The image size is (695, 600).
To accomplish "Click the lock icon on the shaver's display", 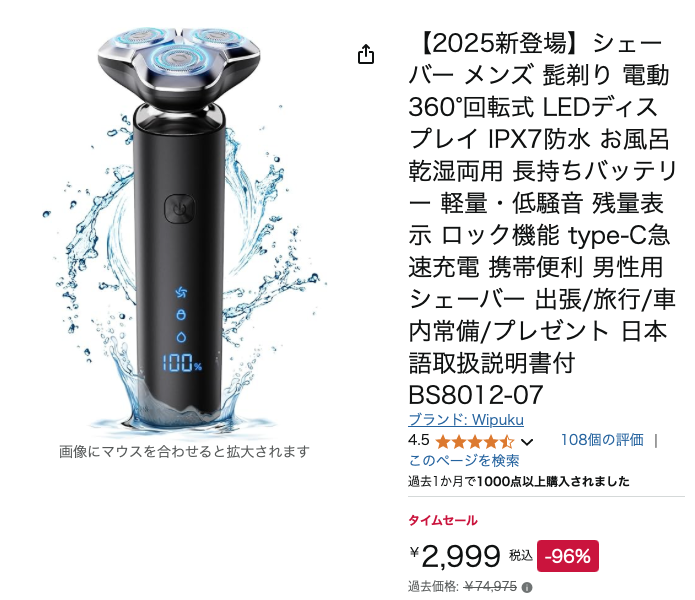I will [x=181, y=315].
